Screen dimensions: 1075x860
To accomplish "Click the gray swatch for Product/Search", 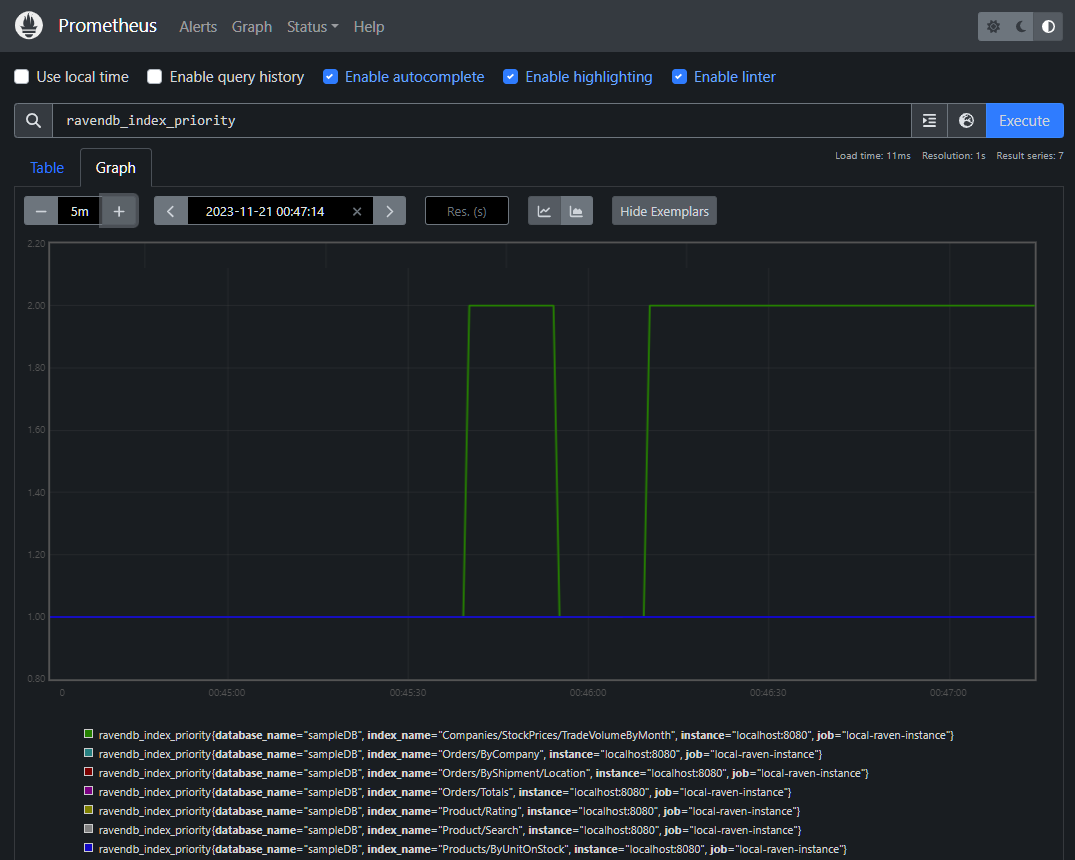I will pos(88,829).
